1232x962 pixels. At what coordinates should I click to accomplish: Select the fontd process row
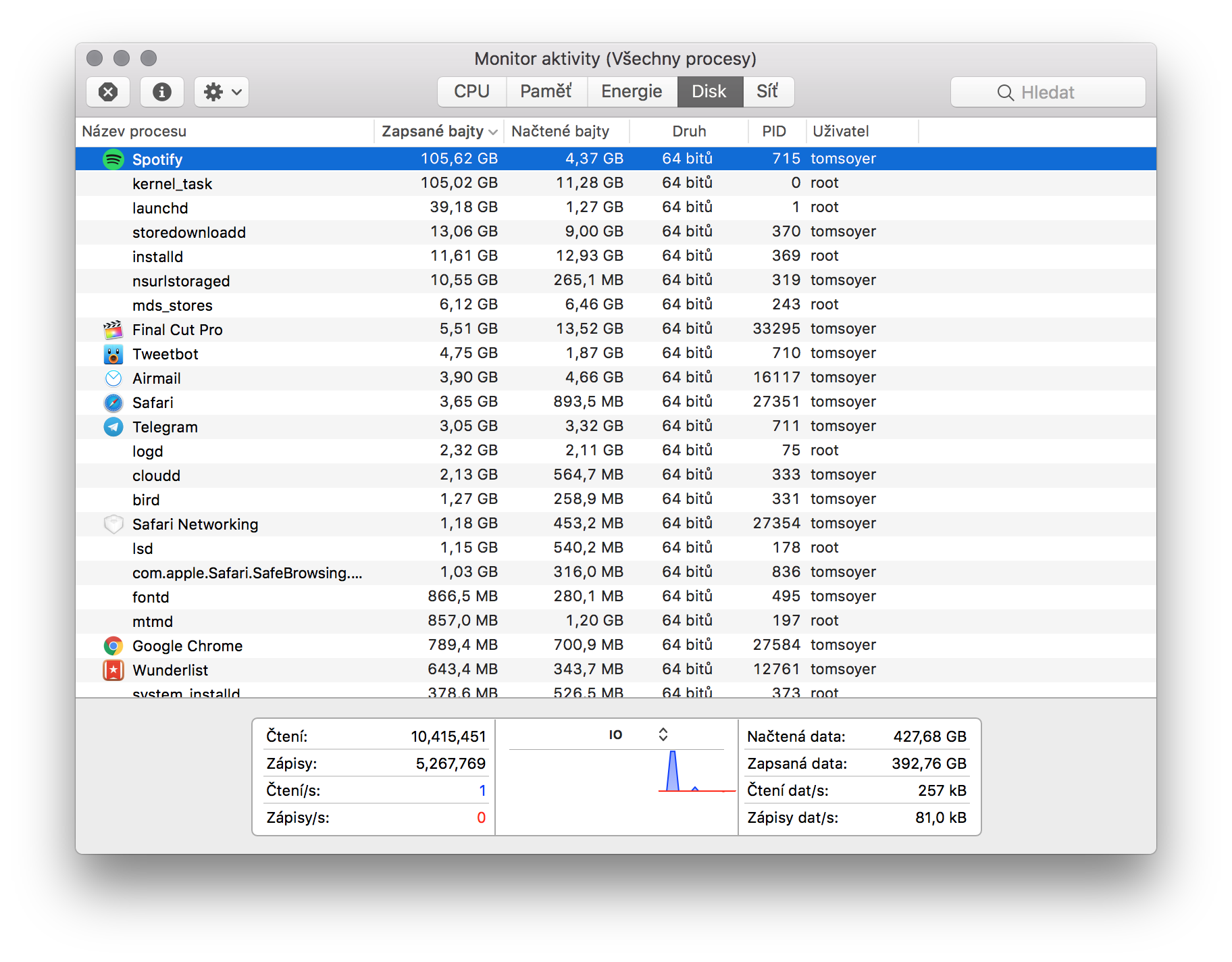pyautogui.click(x=616, y=597)
